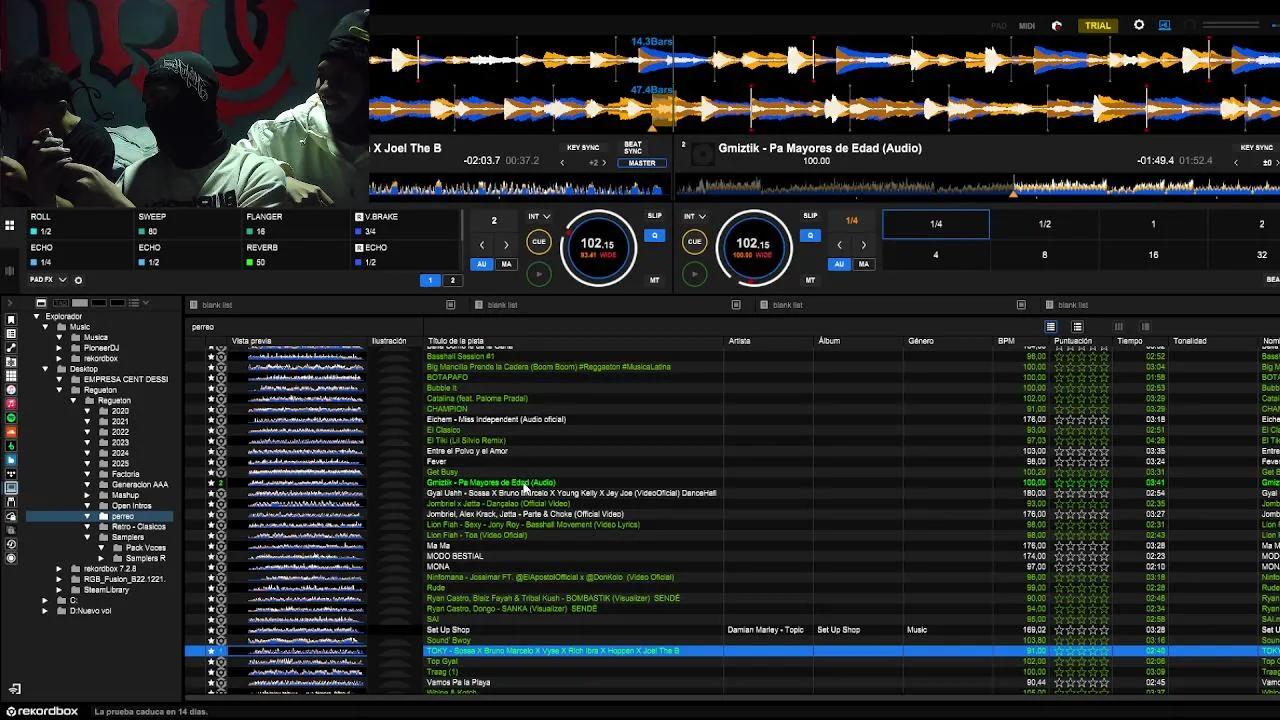Hit the deck 2 CUE button
This screenshot has height=720, width=1280.
point(694,242)
